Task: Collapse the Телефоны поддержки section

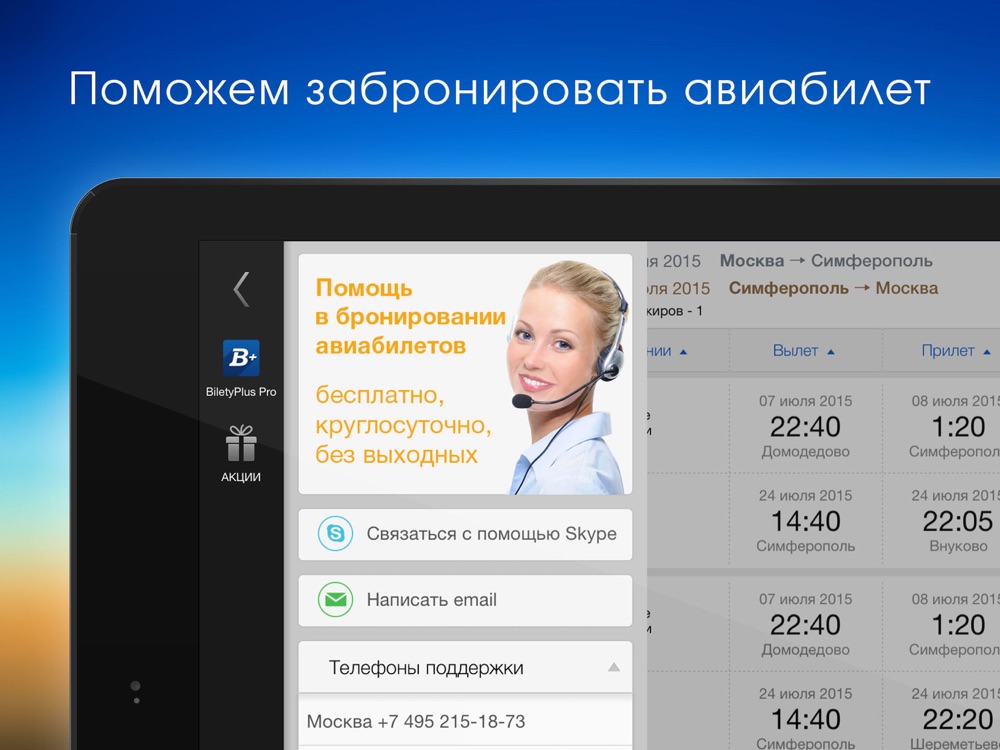Action: tap(466, 667)
